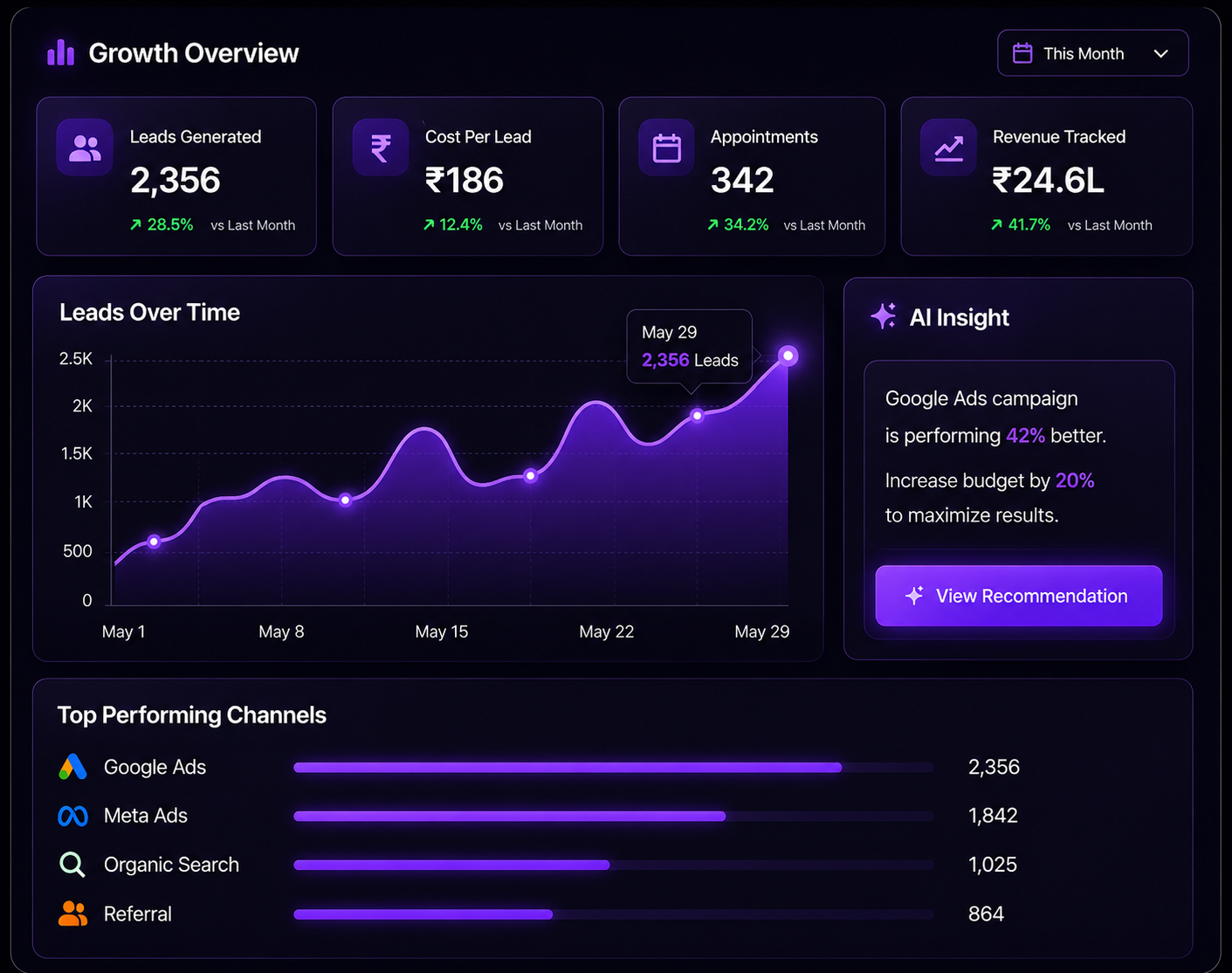Click the "May 15" x-axis label
Screen dimensions: 1232x973
442,631
